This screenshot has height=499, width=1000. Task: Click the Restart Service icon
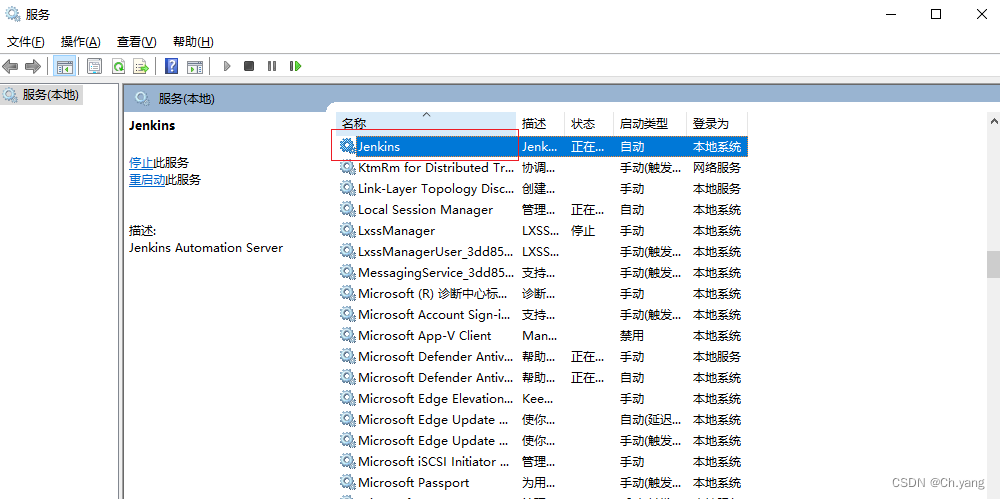click(295, 66)
